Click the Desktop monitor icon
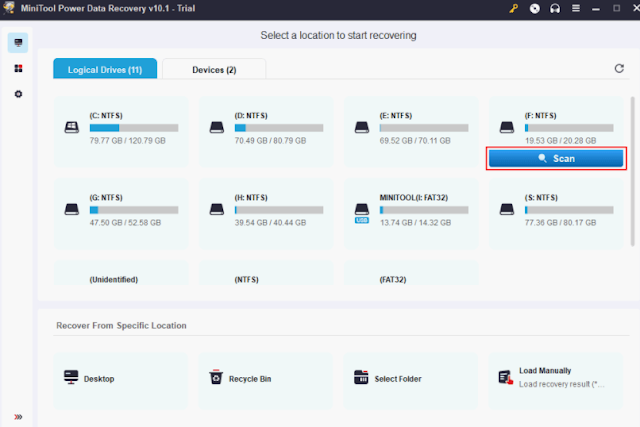Viewport: 640px width, 427px height. [71, 377]
